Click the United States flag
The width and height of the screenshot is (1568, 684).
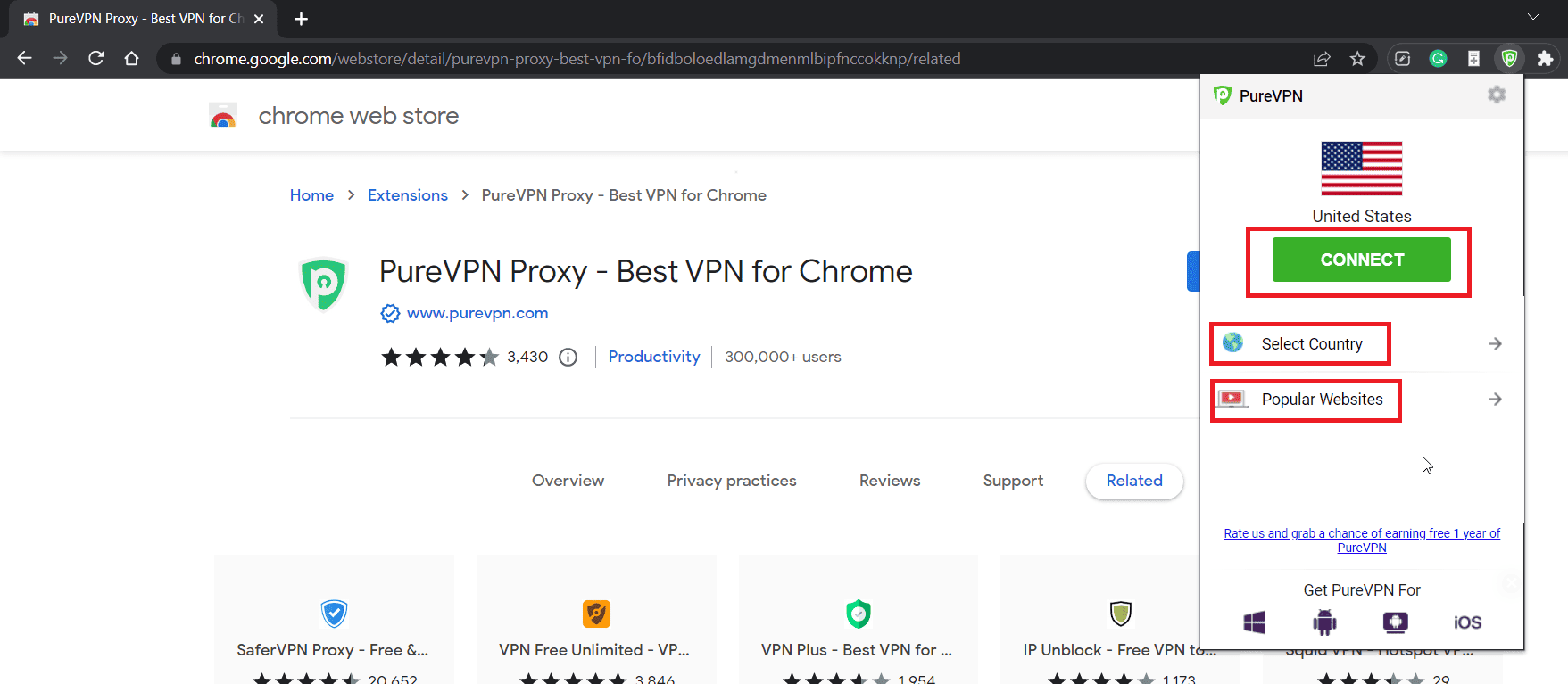tap(1362, 169)
